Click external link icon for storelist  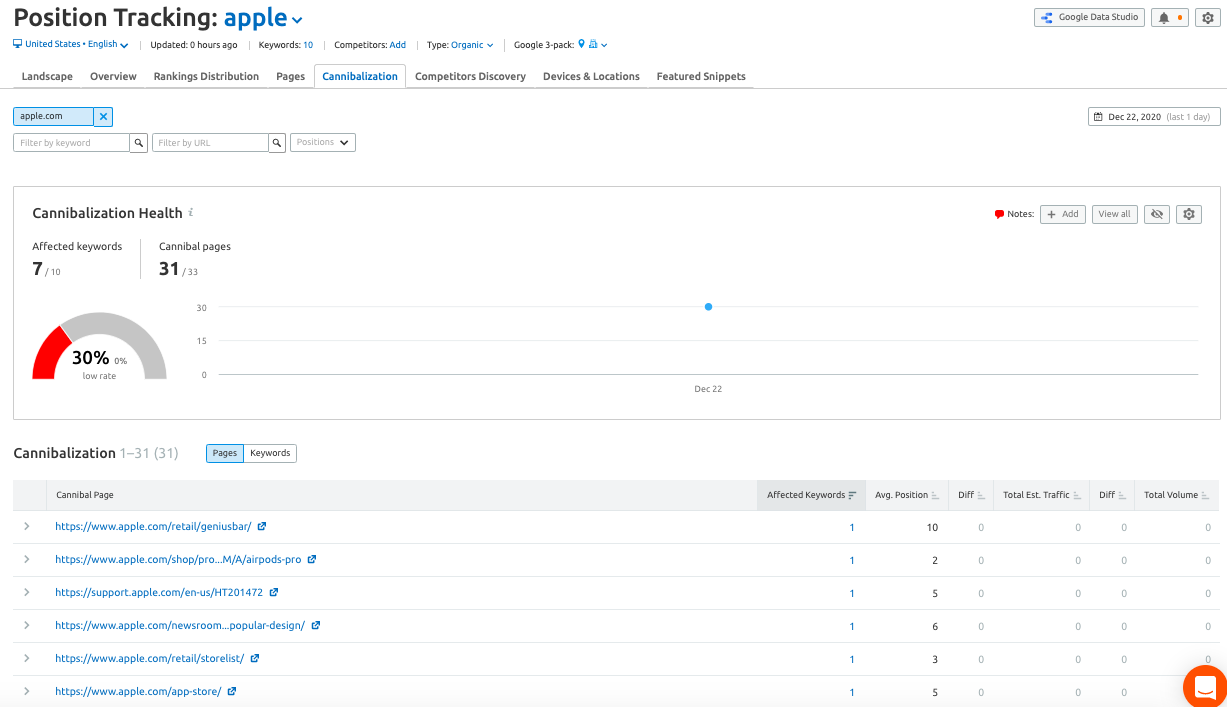[x=255, y=658]
